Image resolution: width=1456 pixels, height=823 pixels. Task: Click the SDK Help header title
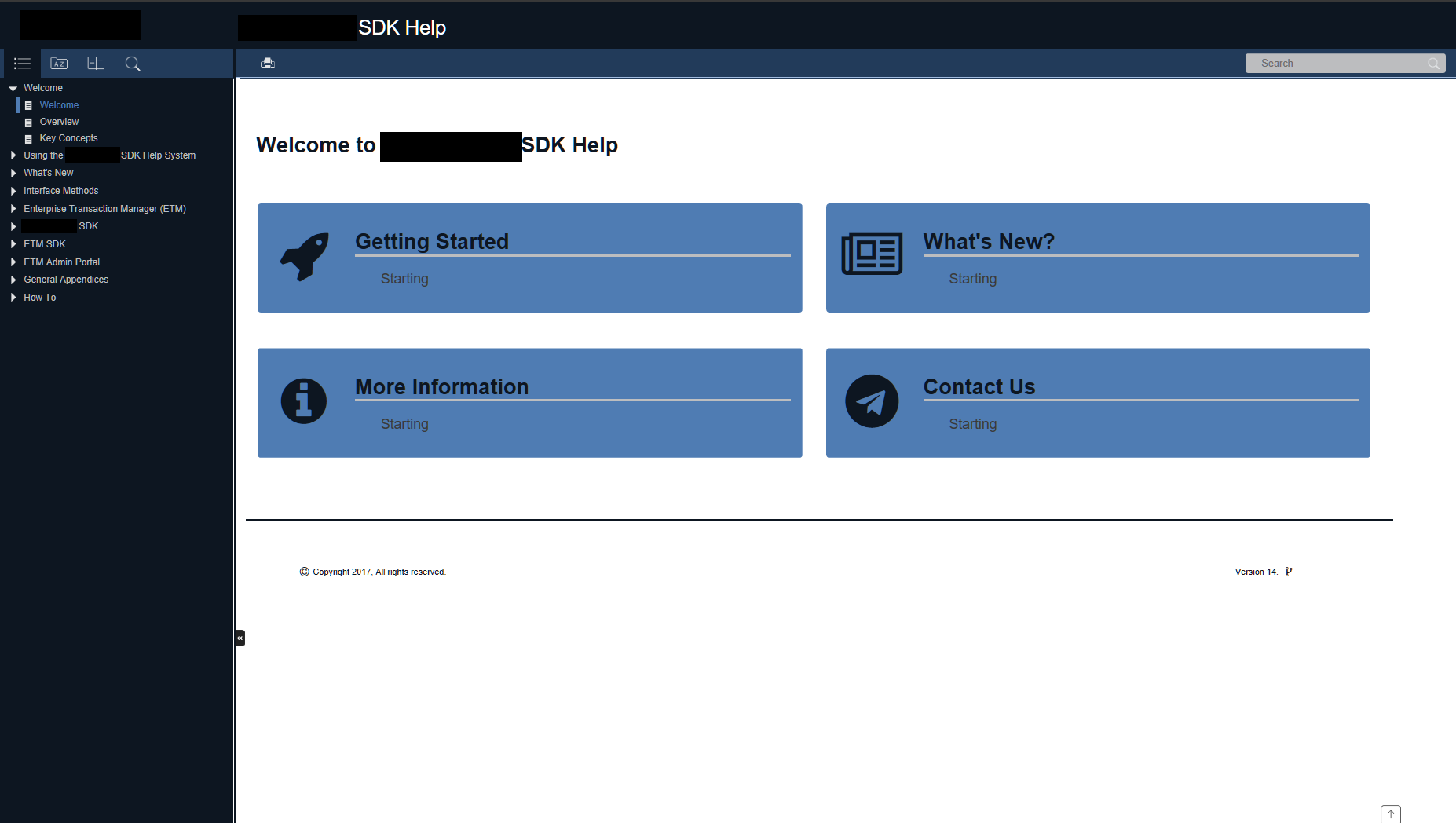(402, 27)
